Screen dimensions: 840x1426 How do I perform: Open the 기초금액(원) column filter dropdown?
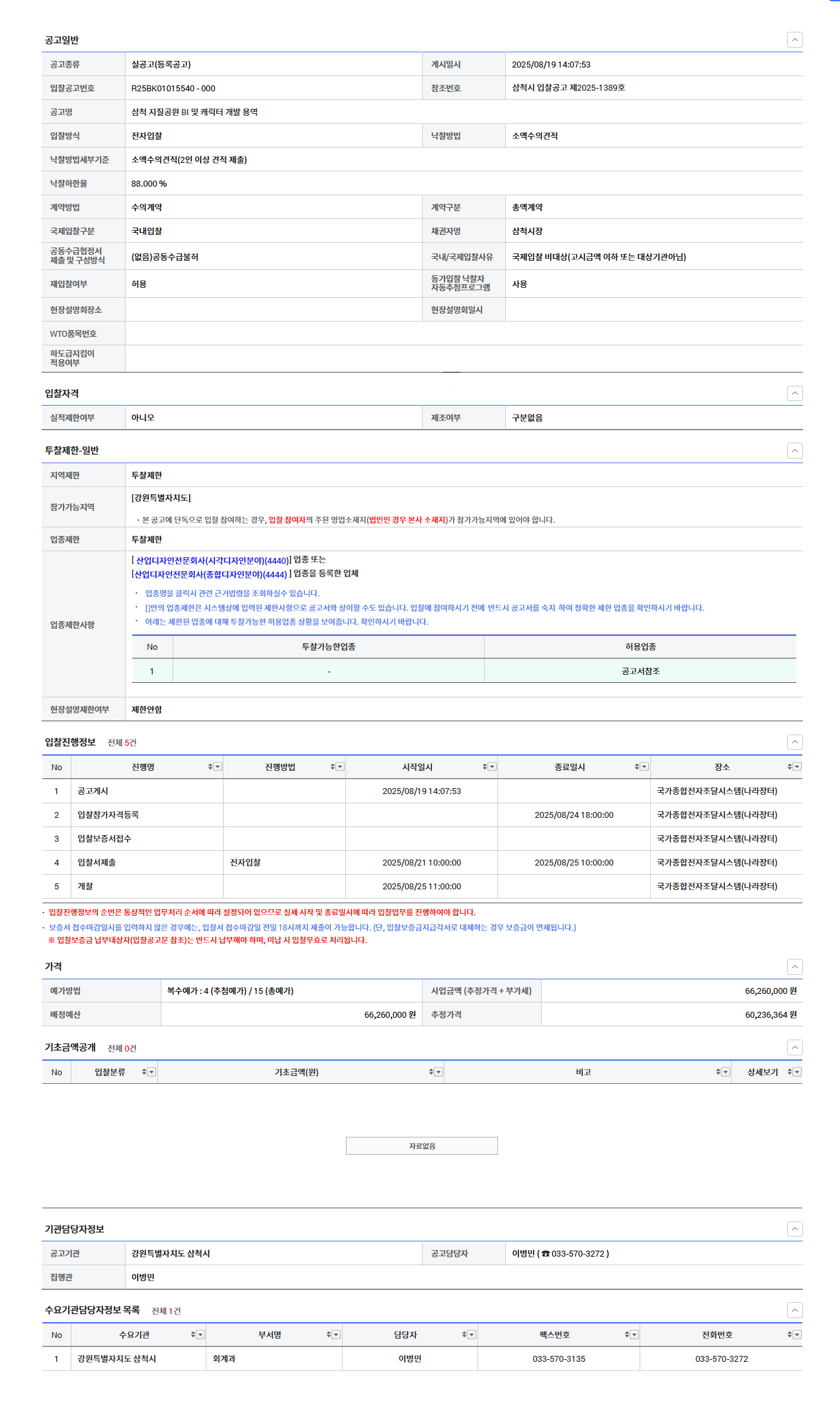439,1072
